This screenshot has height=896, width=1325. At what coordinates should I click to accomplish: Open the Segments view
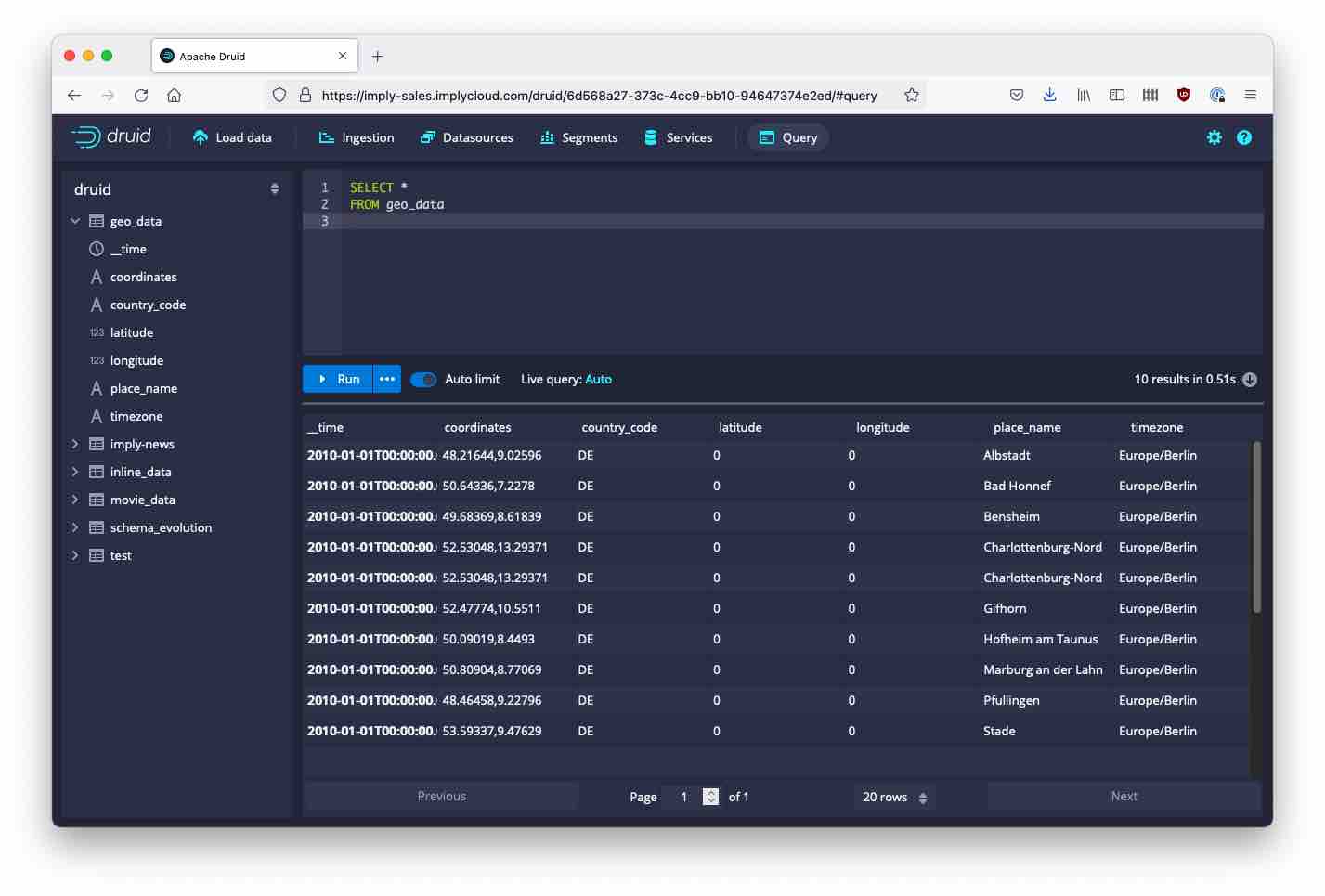click(x=579, y=137)
